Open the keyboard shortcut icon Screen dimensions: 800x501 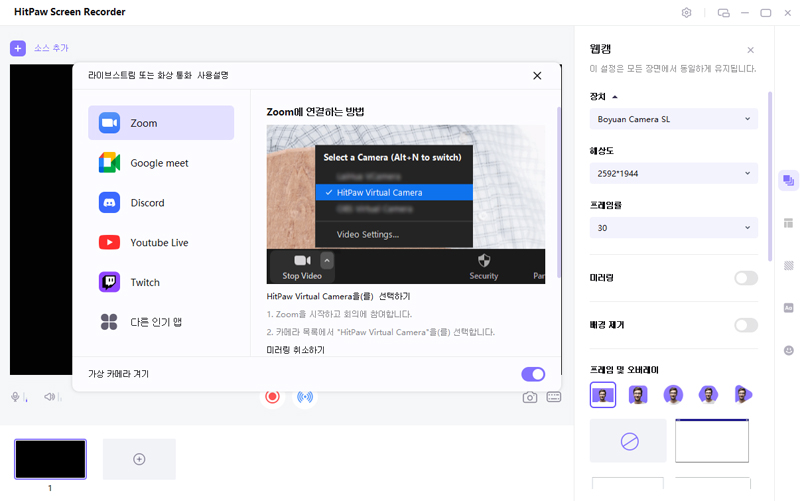(x=554, y=397)
